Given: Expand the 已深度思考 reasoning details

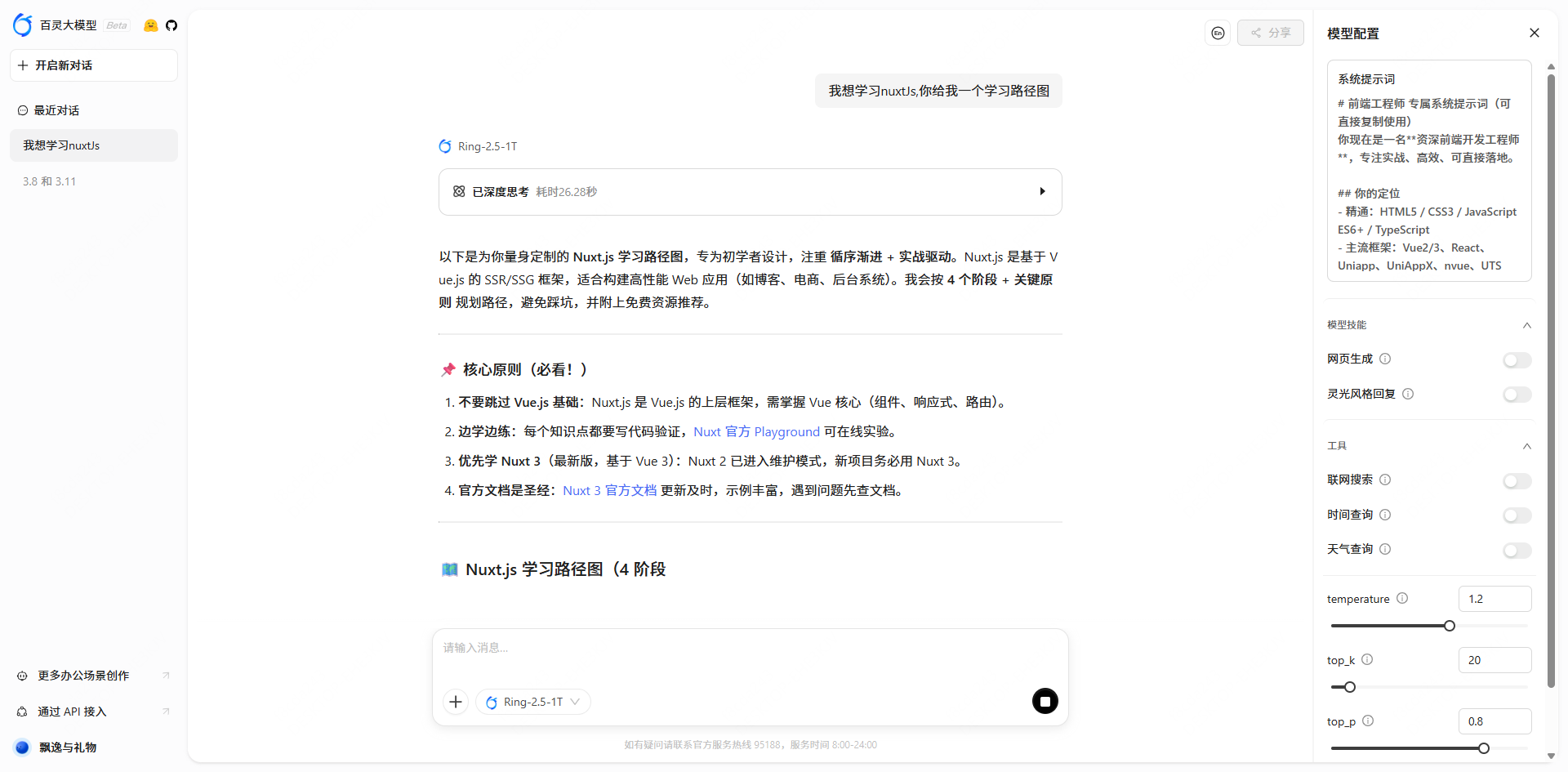Looking at the screenshot, I should (1042, 191).
